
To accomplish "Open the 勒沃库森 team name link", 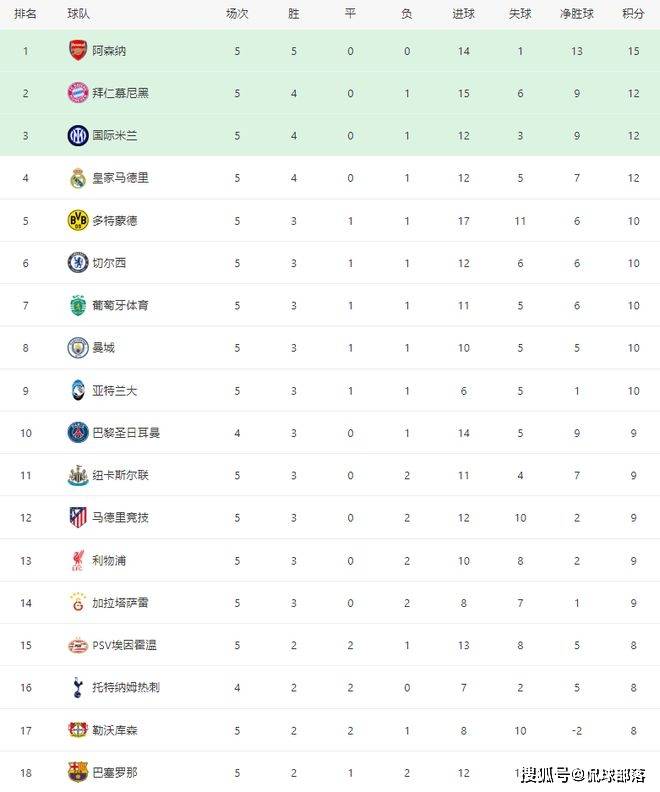I will tap(114, 730).
